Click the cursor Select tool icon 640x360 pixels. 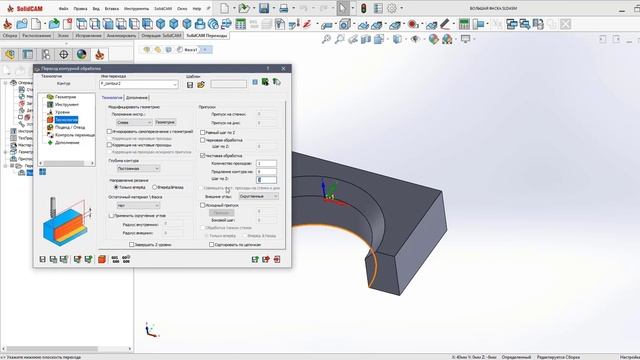pos(342,8)
